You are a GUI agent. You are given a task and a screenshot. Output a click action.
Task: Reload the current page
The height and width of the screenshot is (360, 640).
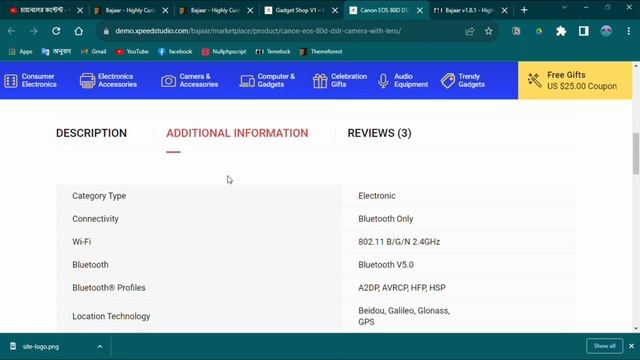[x=56, y=31]
